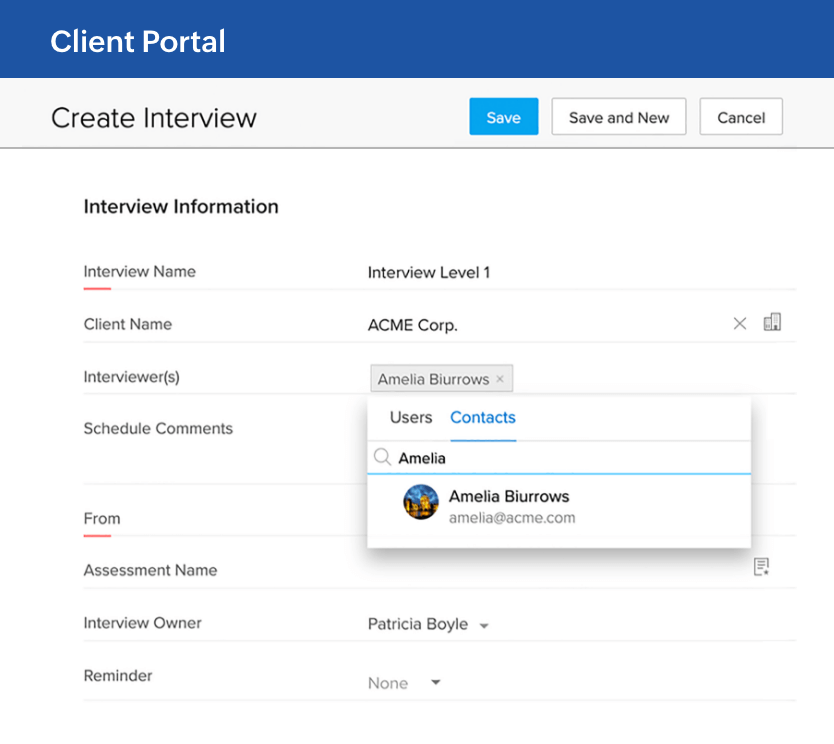Choose Amelia Biurrows from the search results
Viewport: 834px width, 744px height.
click(x=509, y=505)
